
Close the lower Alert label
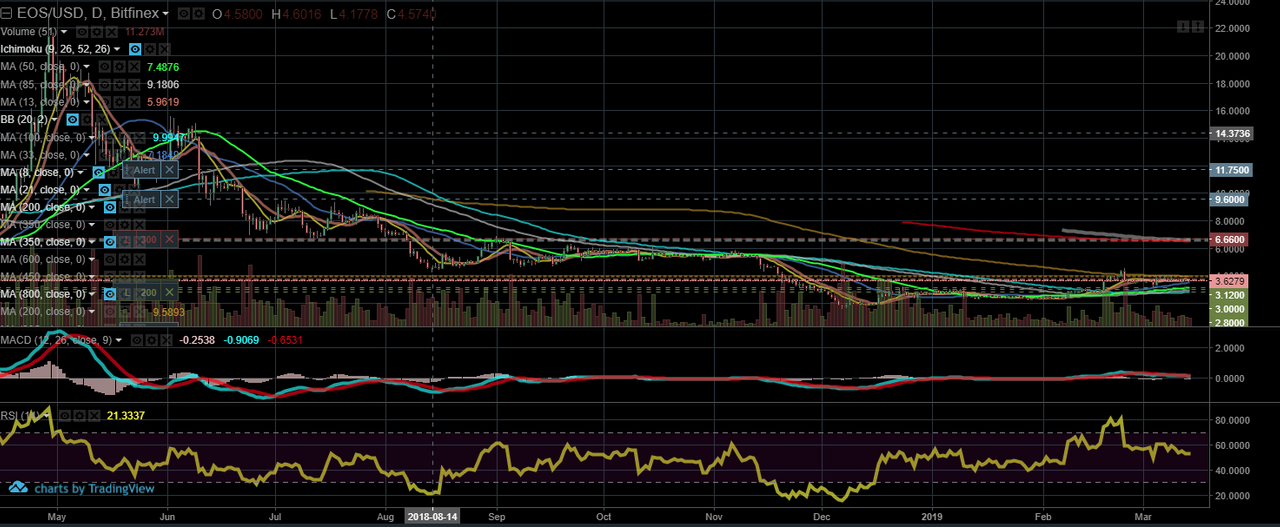(x=169, y=199)
